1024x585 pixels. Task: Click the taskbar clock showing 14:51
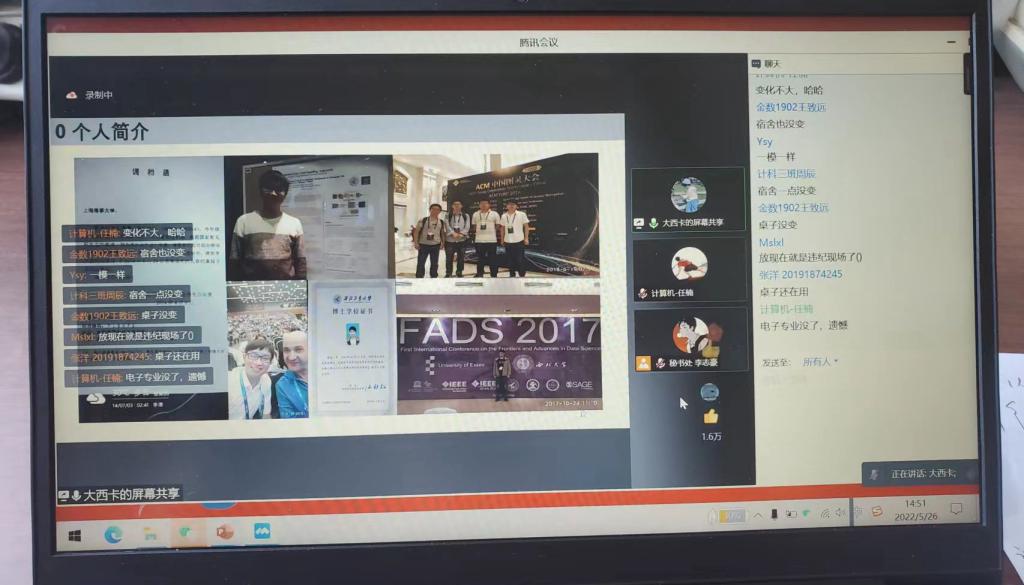coord(914,509)
